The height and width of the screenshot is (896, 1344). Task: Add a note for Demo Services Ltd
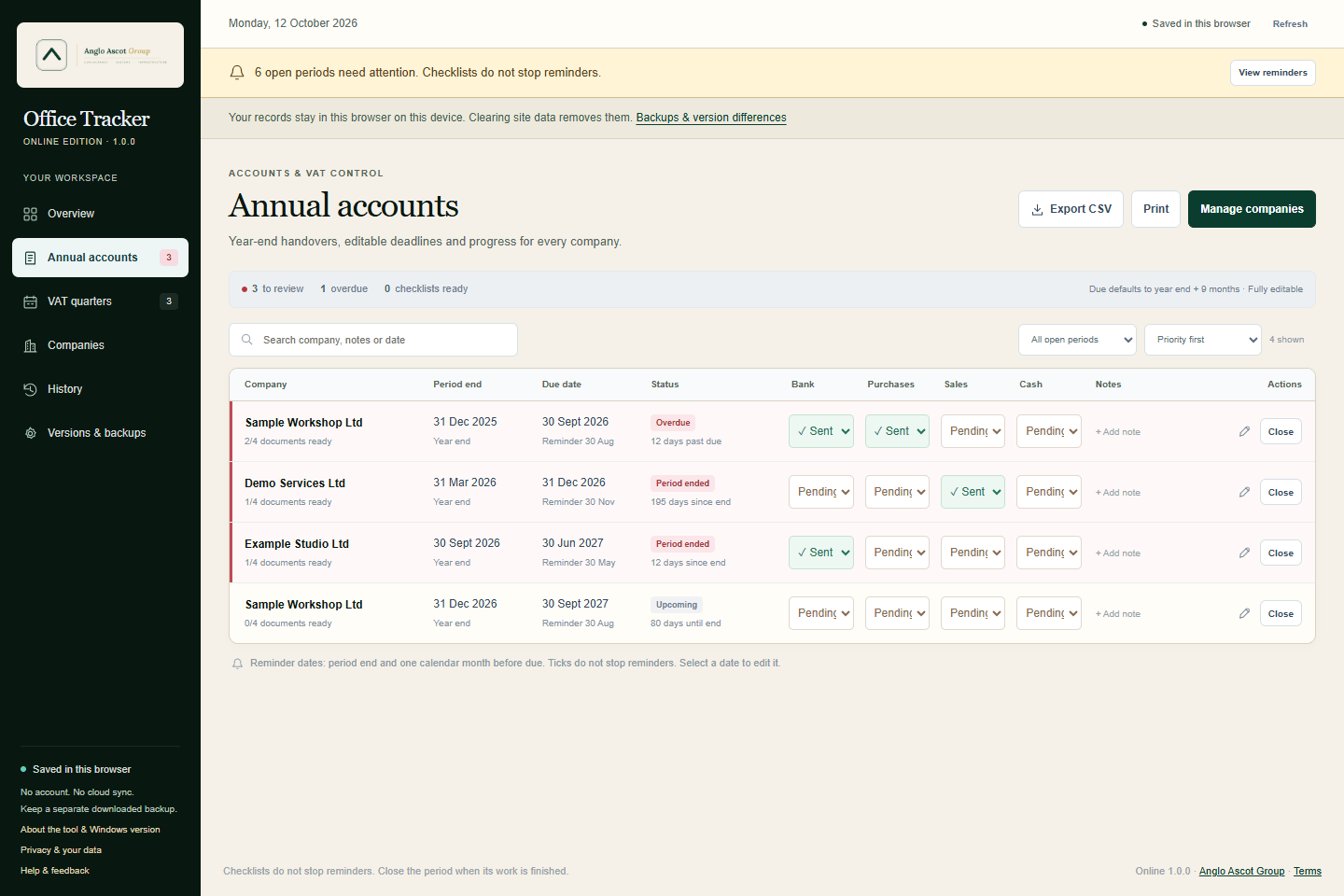pyautogui.click(x=1118, y=493)
